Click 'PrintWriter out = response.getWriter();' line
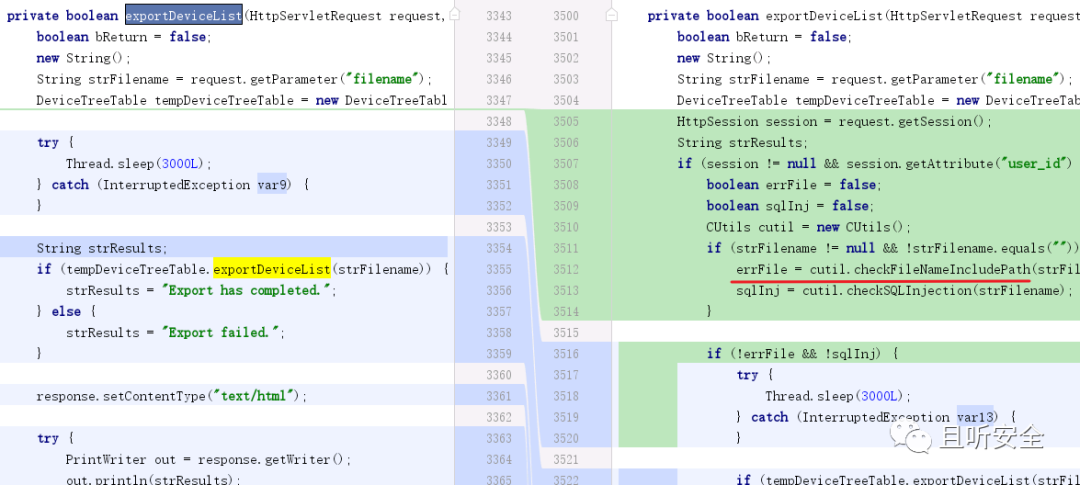This screenshot has width=1080, height=485. pos(208,460)
